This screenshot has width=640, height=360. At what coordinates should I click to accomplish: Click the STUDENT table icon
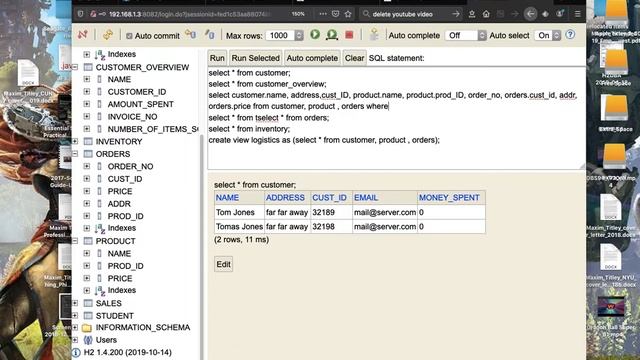click(88, 316)
